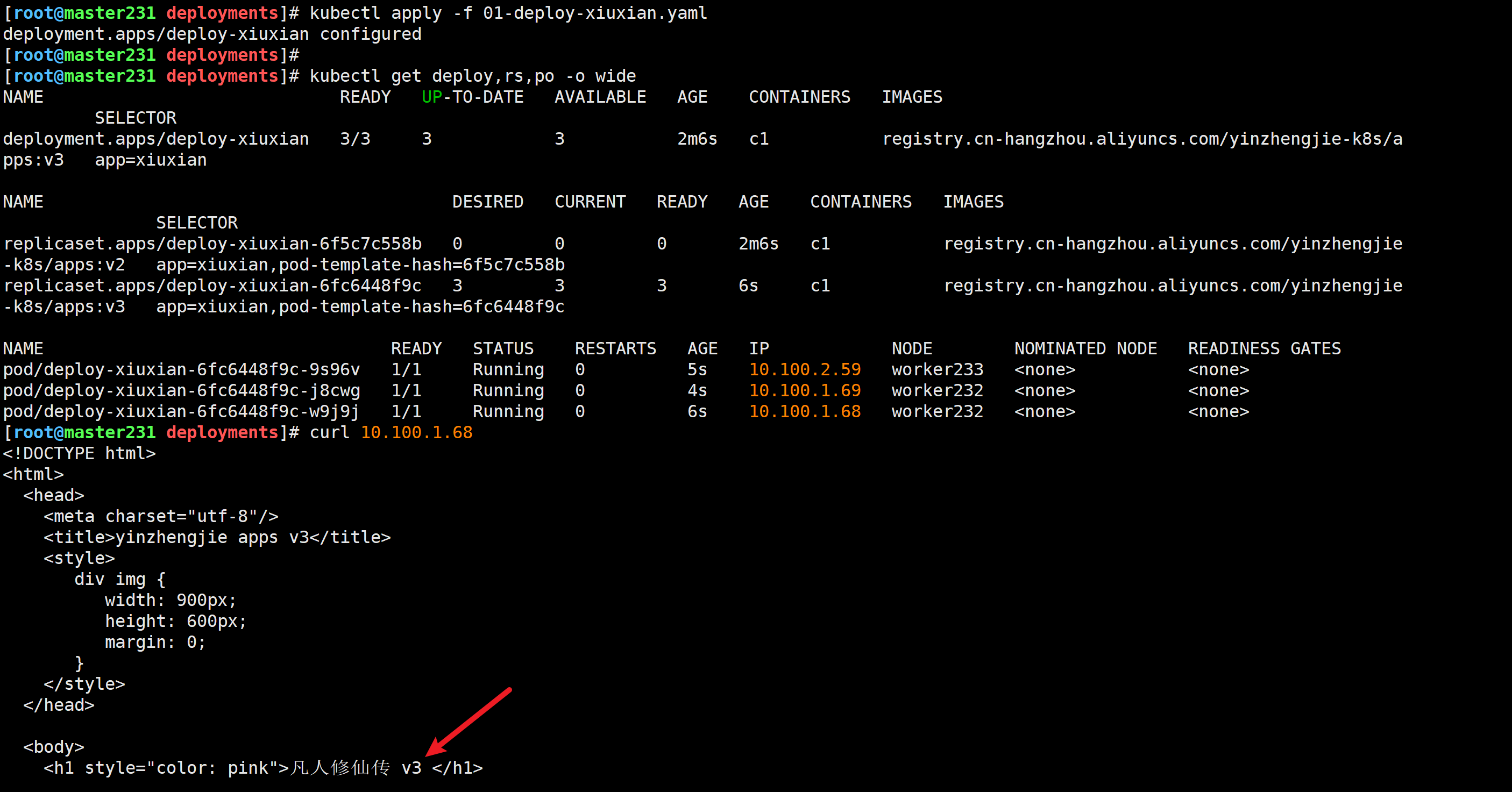Click the replicaset AGE value '6s'

point(748,286)
